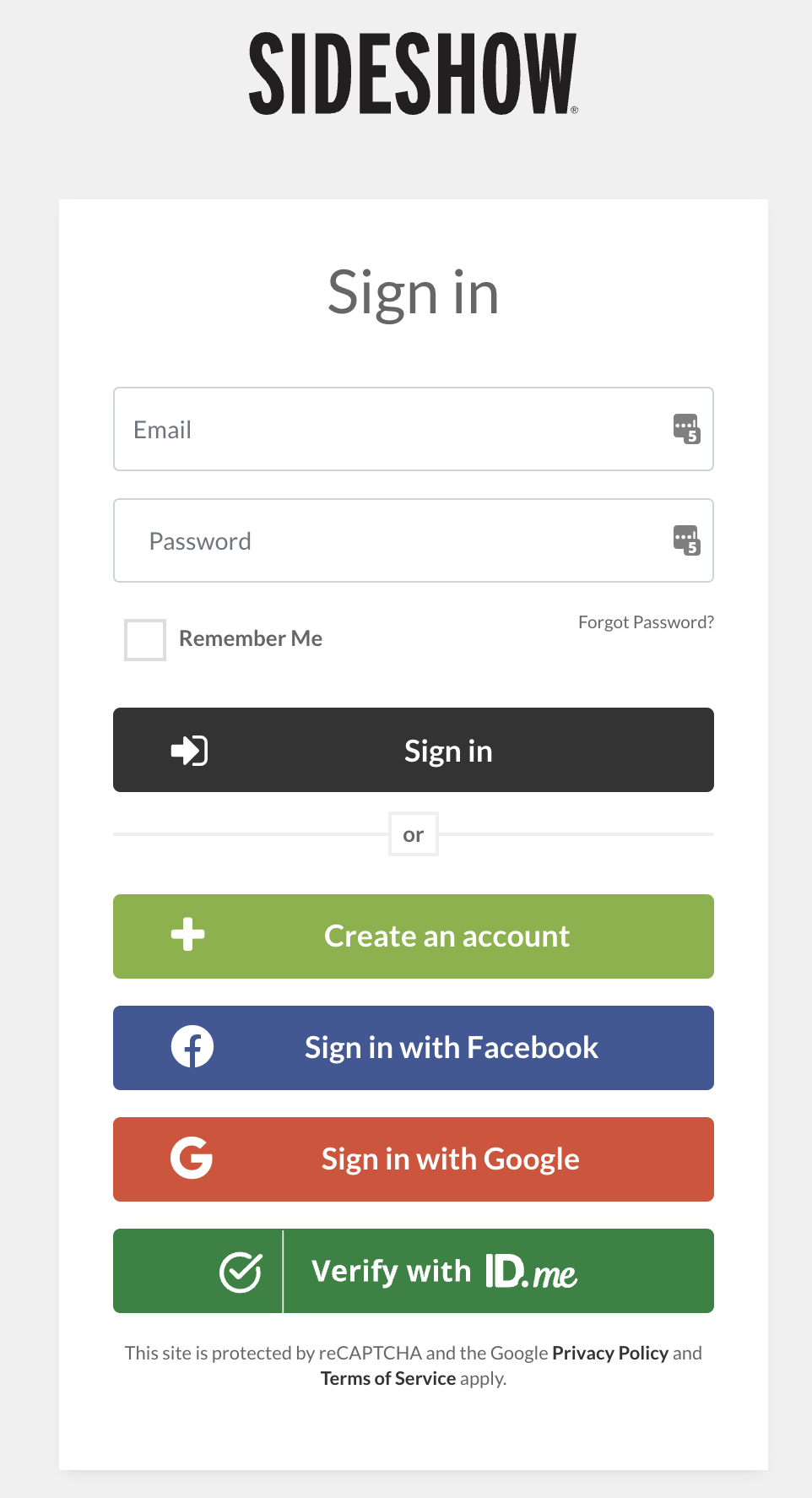Click the arrow icon on Sign in button

[189, 750]
